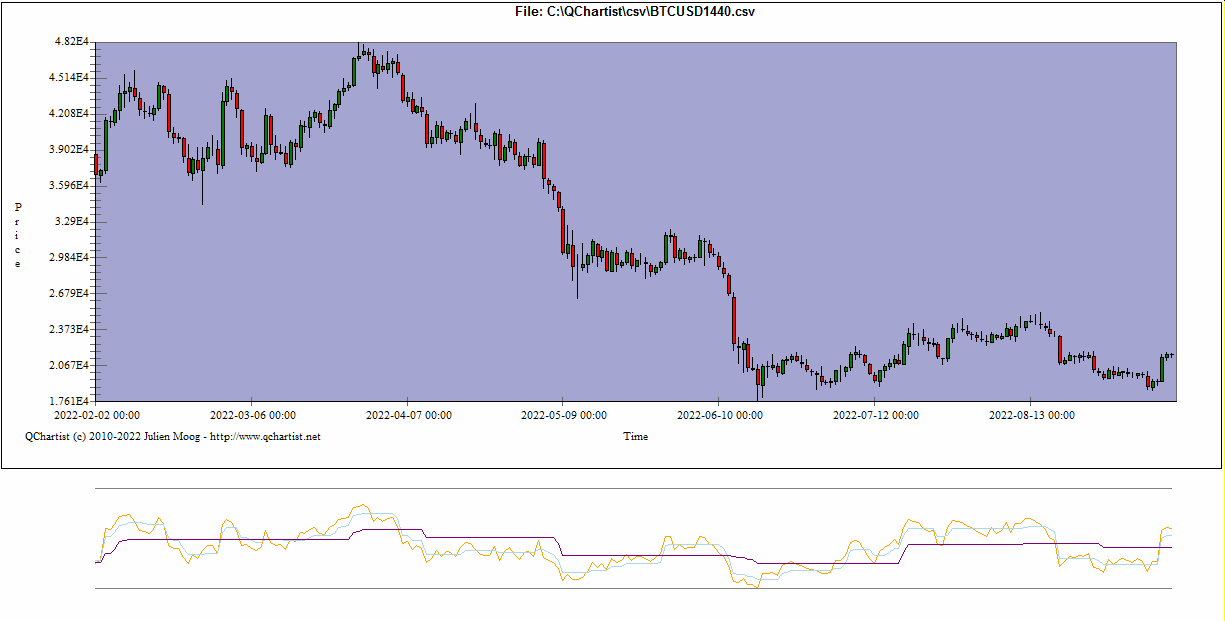
Task: Click the 2022-02-02 00:00 date label
Action: [96, 414]
